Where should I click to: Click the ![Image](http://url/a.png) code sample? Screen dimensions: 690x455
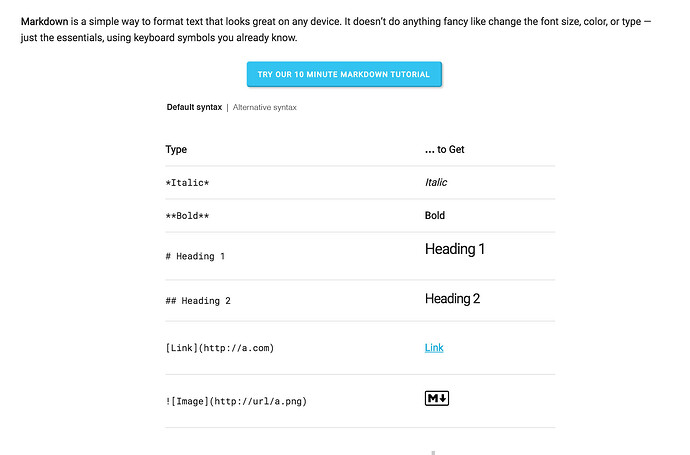coord(236,402)
